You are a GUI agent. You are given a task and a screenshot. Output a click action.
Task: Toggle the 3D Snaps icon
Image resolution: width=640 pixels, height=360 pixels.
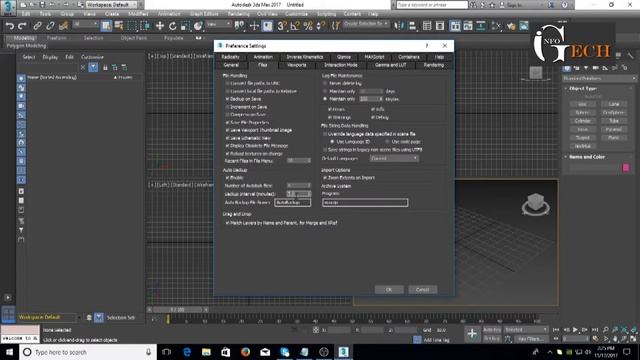[282, 26]
